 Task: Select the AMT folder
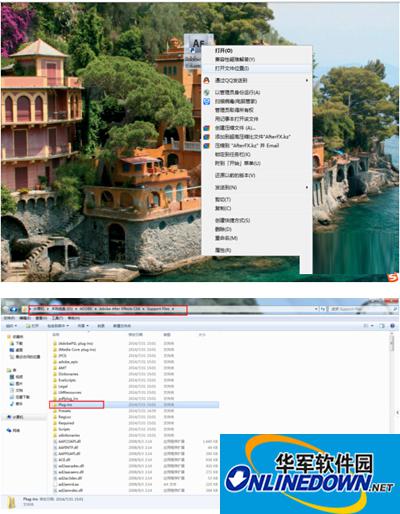point(60,368)
